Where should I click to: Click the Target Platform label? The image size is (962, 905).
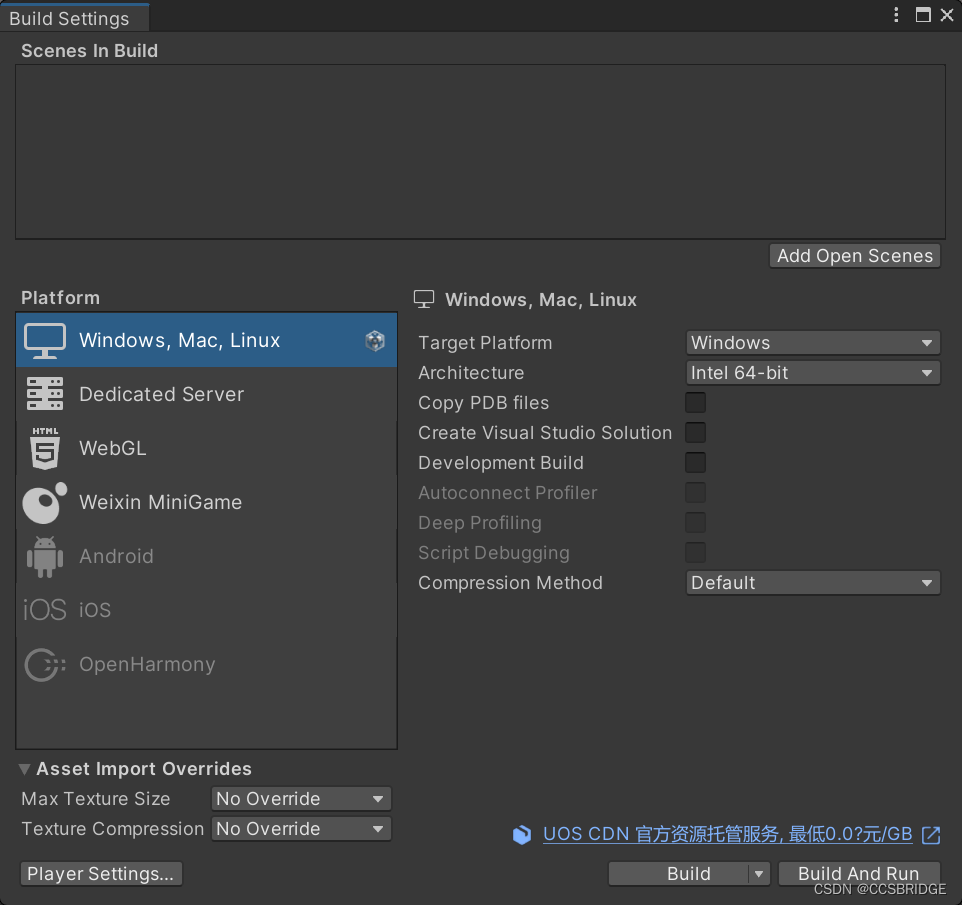[x=485, y=343]
